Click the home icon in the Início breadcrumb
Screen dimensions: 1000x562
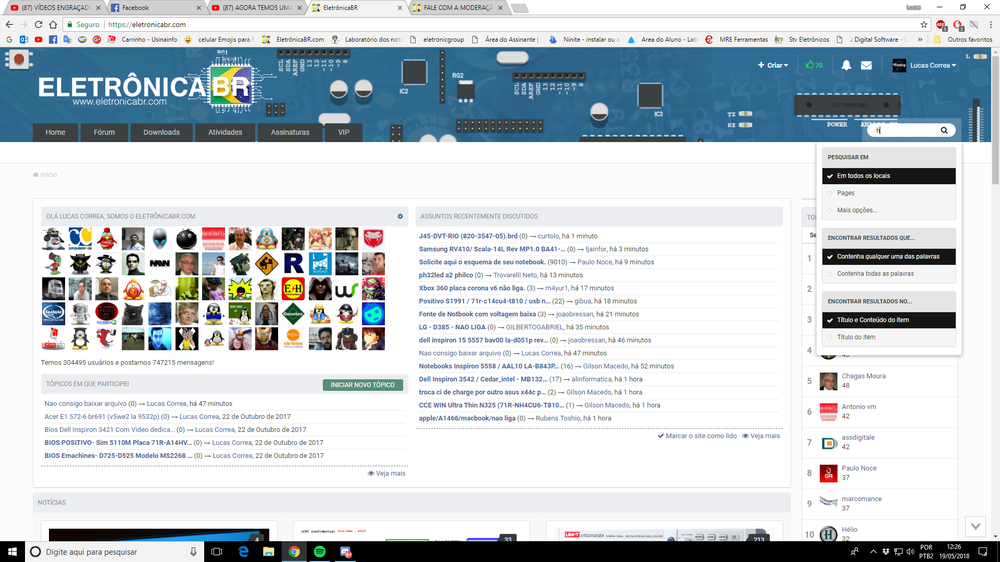click(x=36, y=174)
